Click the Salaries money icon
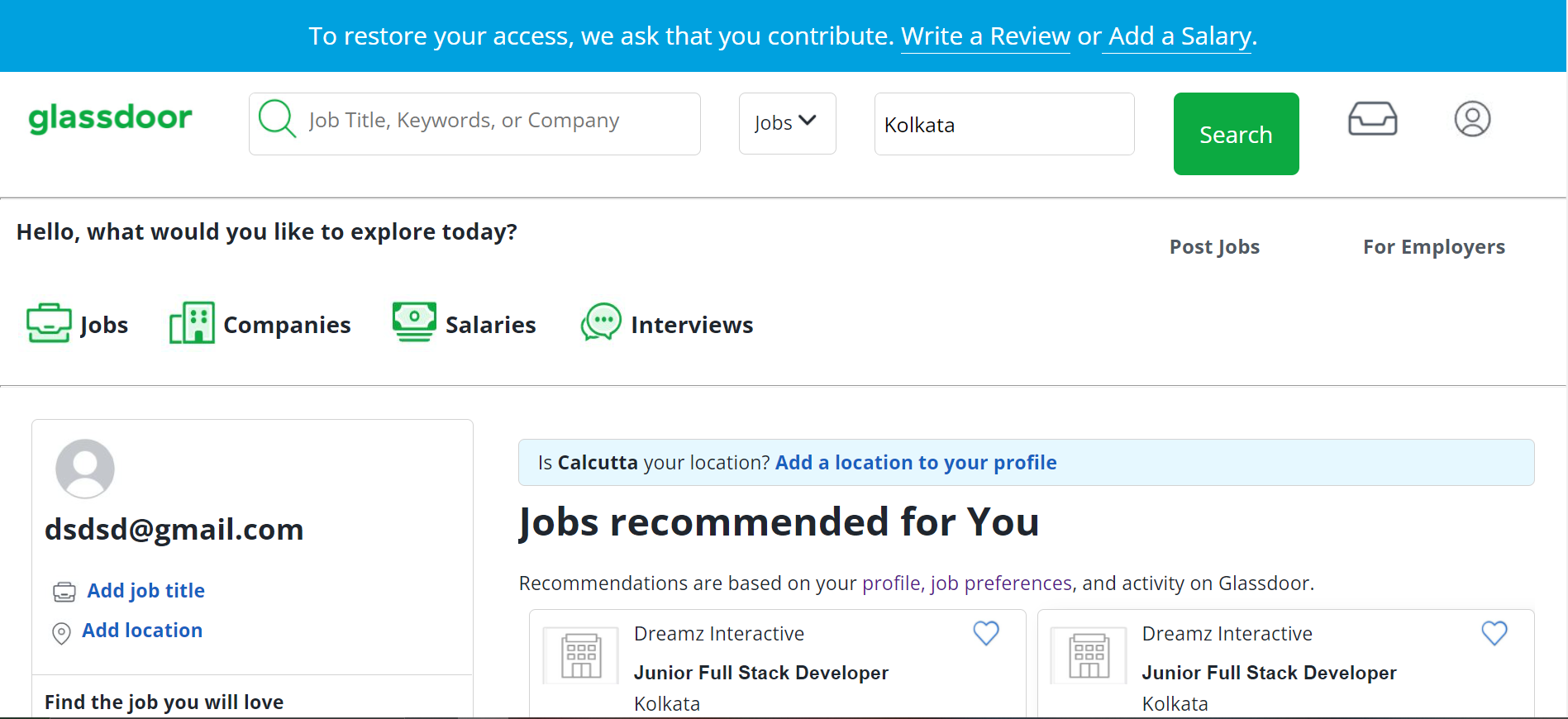Image resolution: width=1568 pixels, height=719 pixels. point(414,322)
